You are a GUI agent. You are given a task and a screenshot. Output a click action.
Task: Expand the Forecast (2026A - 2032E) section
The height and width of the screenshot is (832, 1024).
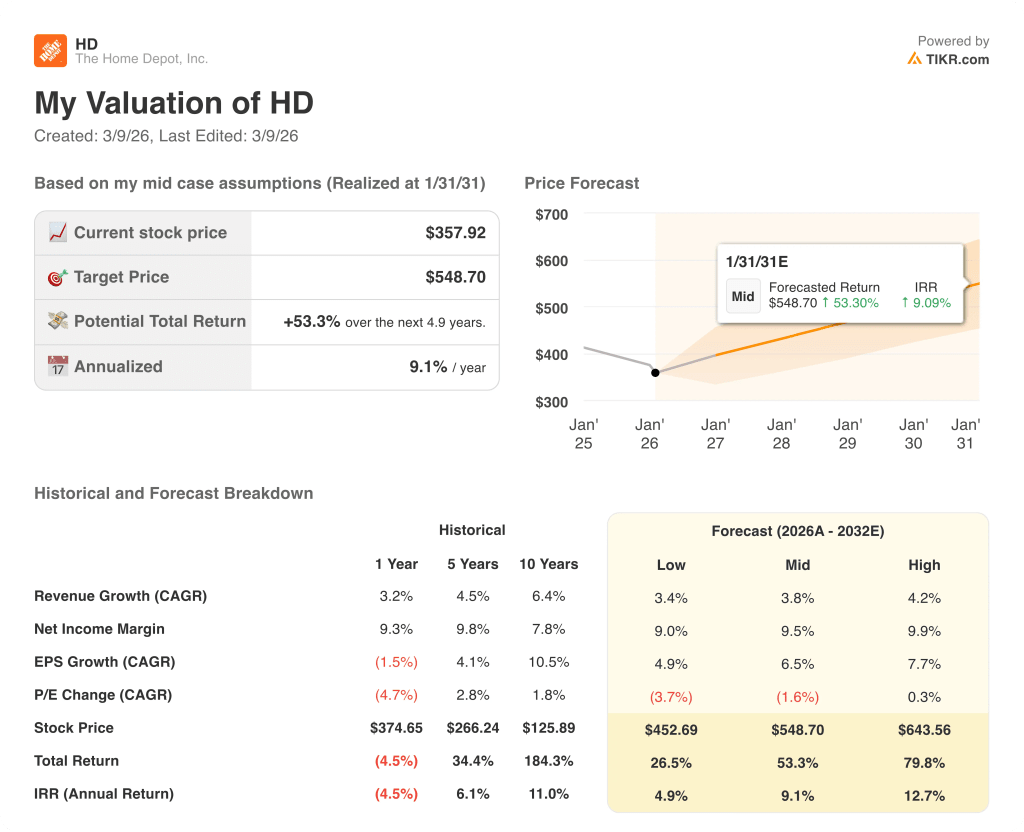click(x=798, y=531)
